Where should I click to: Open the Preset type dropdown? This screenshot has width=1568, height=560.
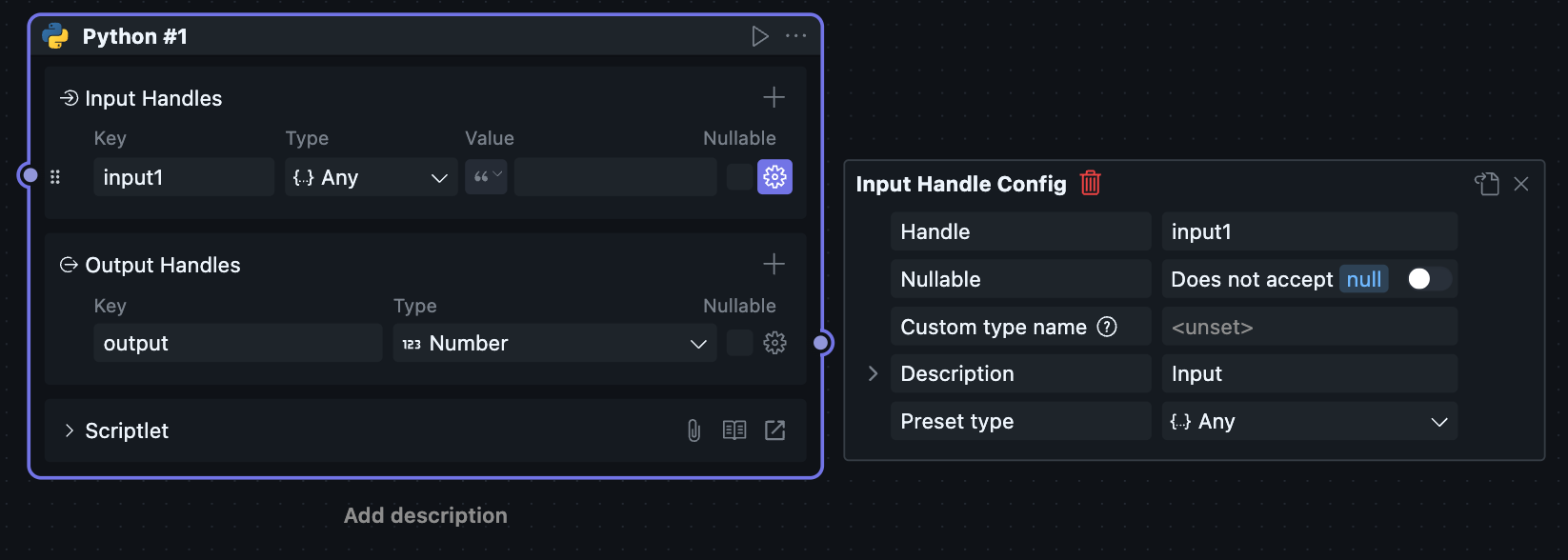click(x=1309, y=421)
